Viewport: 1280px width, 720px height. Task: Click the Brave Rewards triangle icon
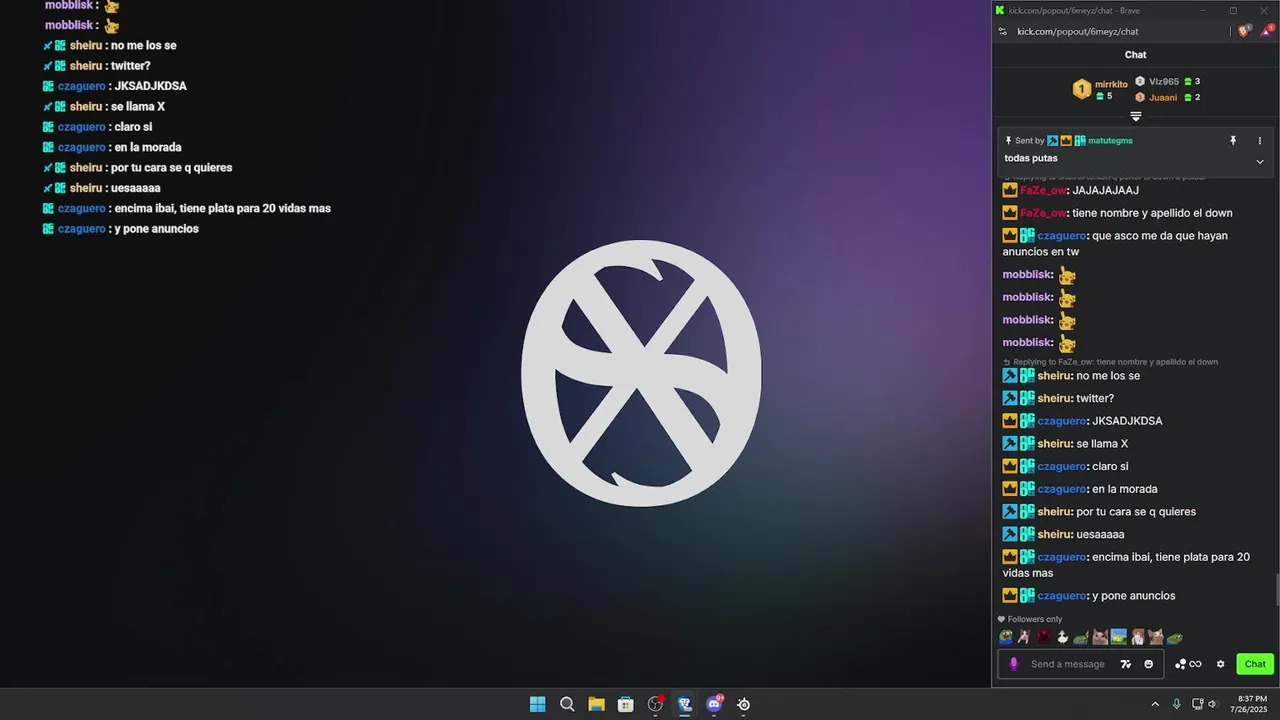click(x=1265, y=31)
